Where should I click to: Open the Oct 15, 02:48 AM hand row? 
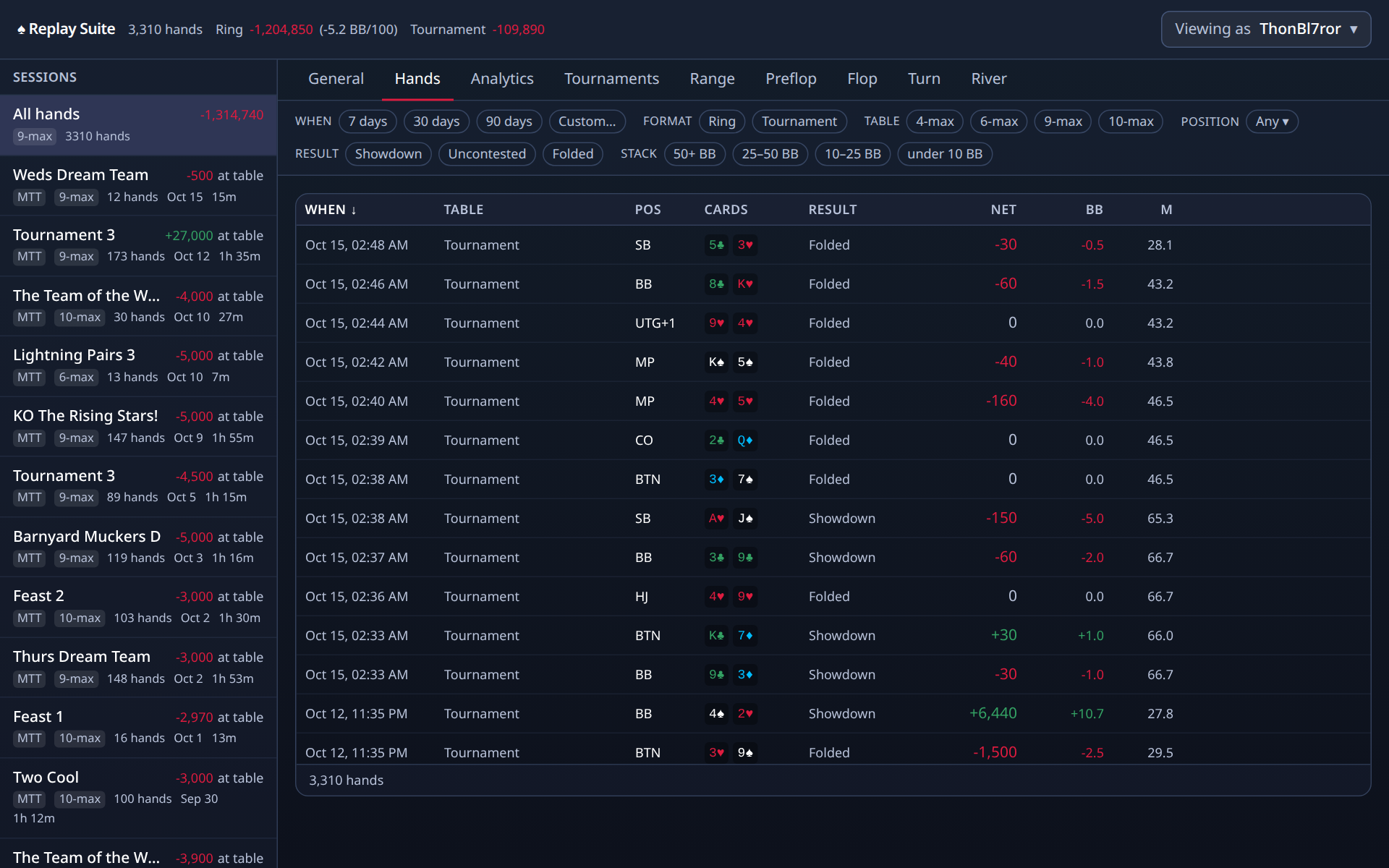833,245
